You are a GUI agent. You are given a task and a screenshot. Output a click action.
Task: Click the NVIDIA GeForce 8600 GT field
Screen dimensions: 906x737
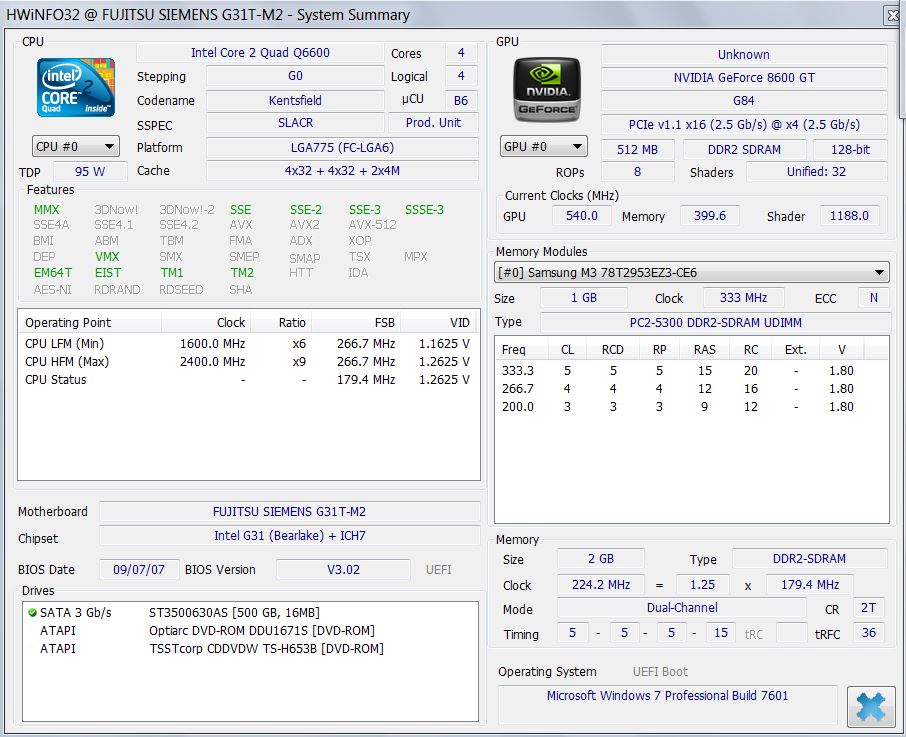744,77
